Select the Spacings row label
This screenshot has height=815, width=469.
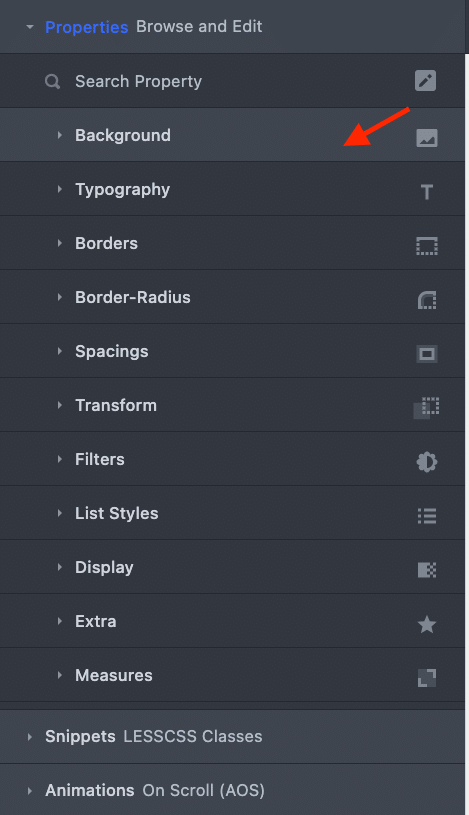pyautogui.click(x=112, y=351)
